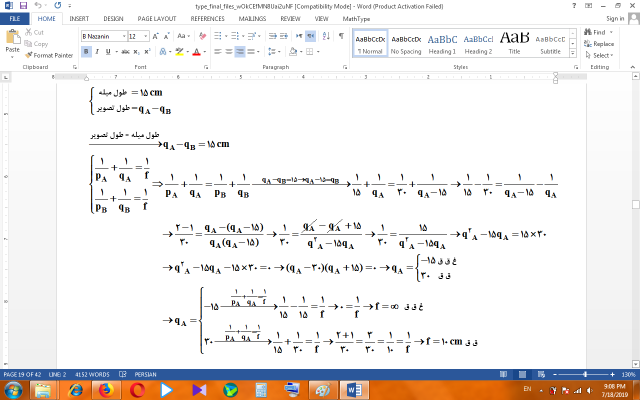Apply superscript formatting
Screen dimensions: 640x400
[x=147, y=52]
